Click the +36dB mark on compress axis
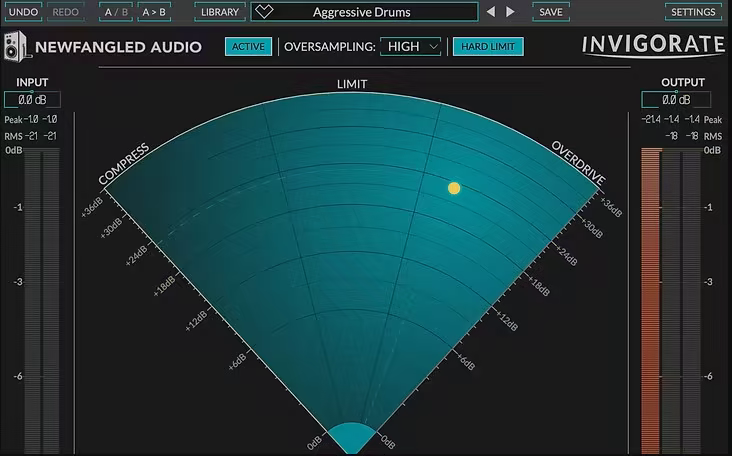This screenshot has height=456, width=732. (92, 207)
